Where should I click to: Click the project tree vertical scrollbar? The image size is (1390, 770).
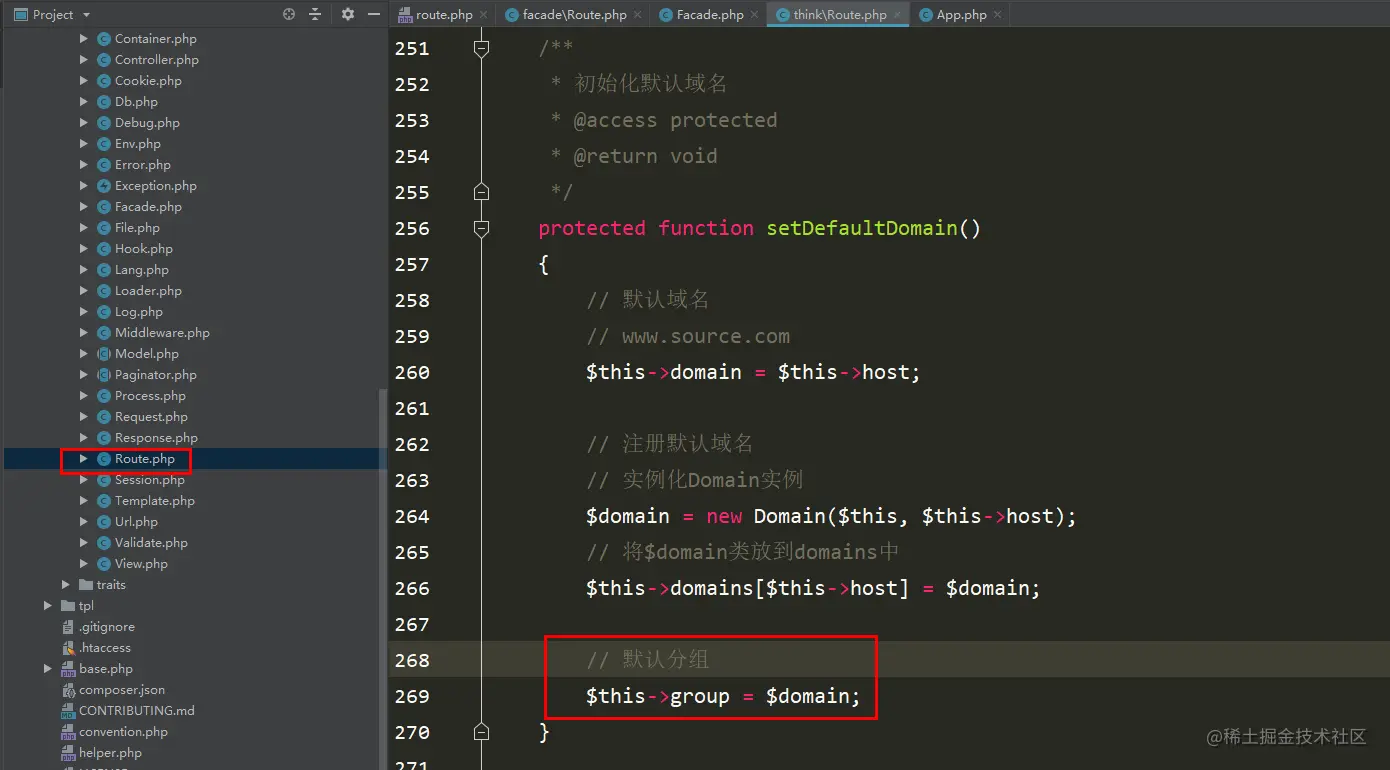pos(384,580)
